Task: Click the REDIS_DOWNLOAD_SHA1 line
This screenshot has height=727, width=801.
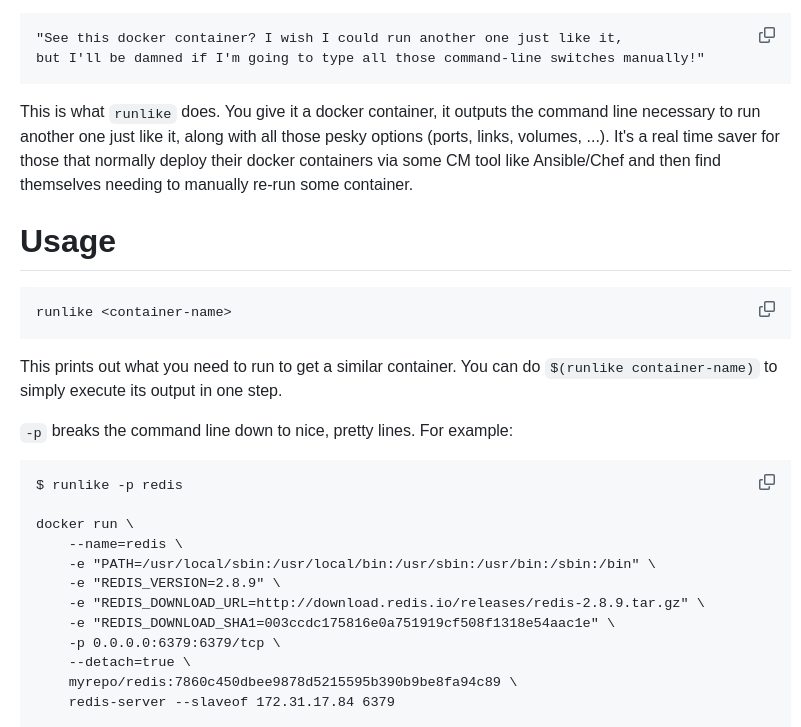Action: 341,623
